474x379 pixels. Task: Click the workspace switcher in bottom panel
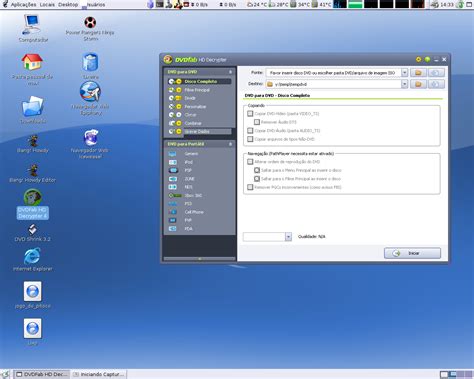[456, 375]
